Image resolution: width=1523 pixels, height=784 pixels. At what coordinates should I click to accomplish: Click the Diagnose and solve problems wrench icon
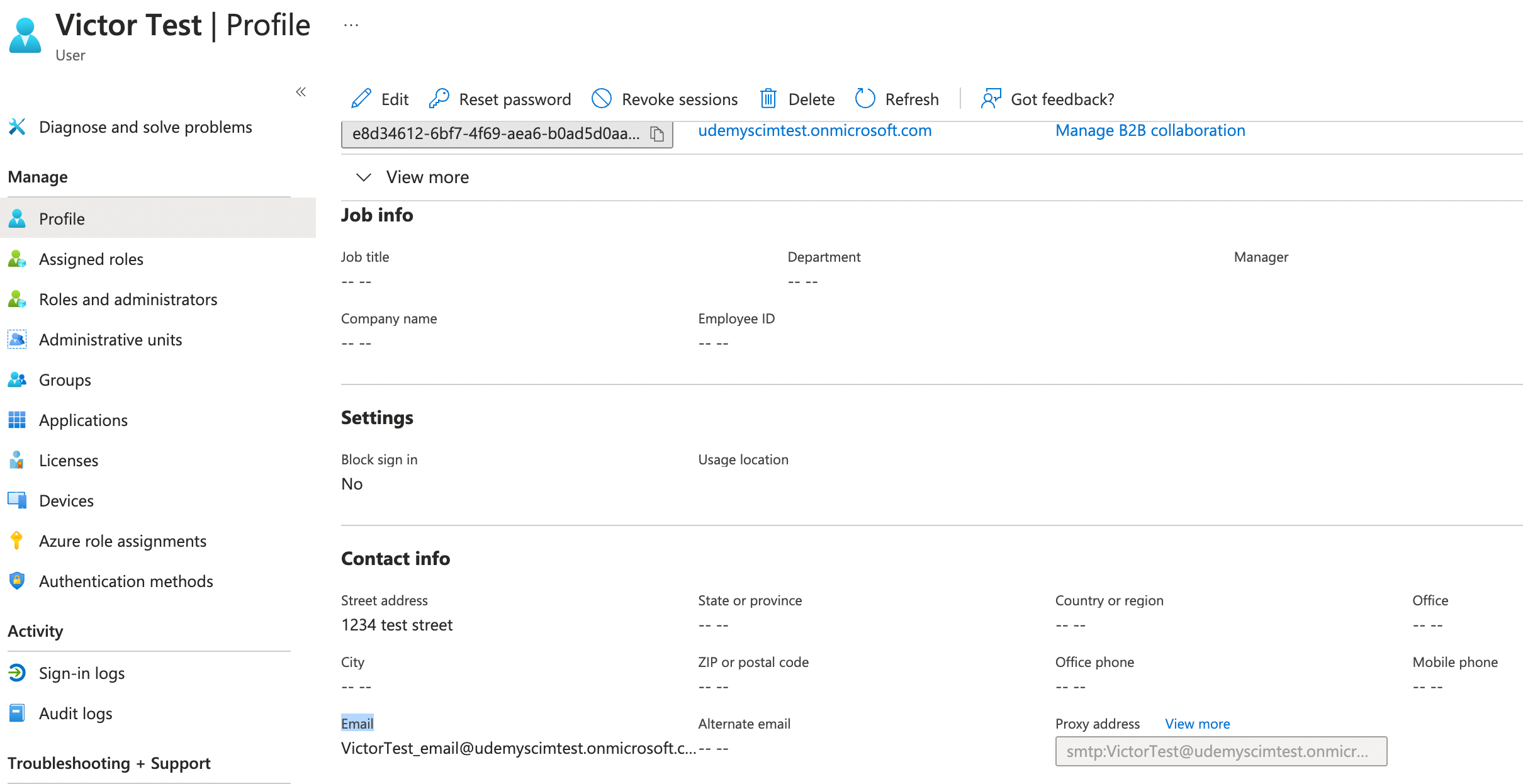[17, 127]
